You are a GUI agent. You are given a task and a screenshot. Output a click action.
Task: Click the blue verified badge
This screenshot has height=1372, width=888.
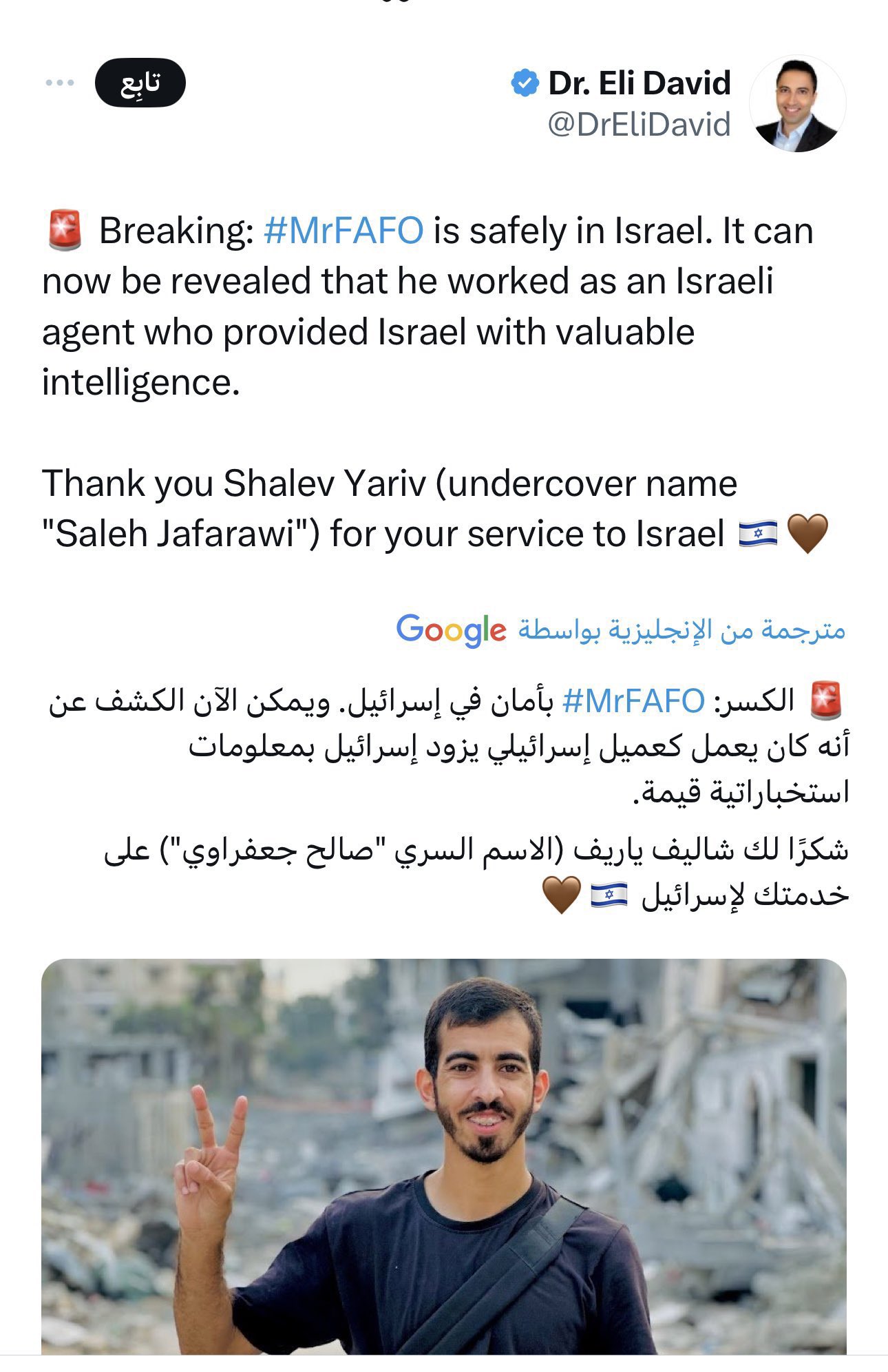525,83
